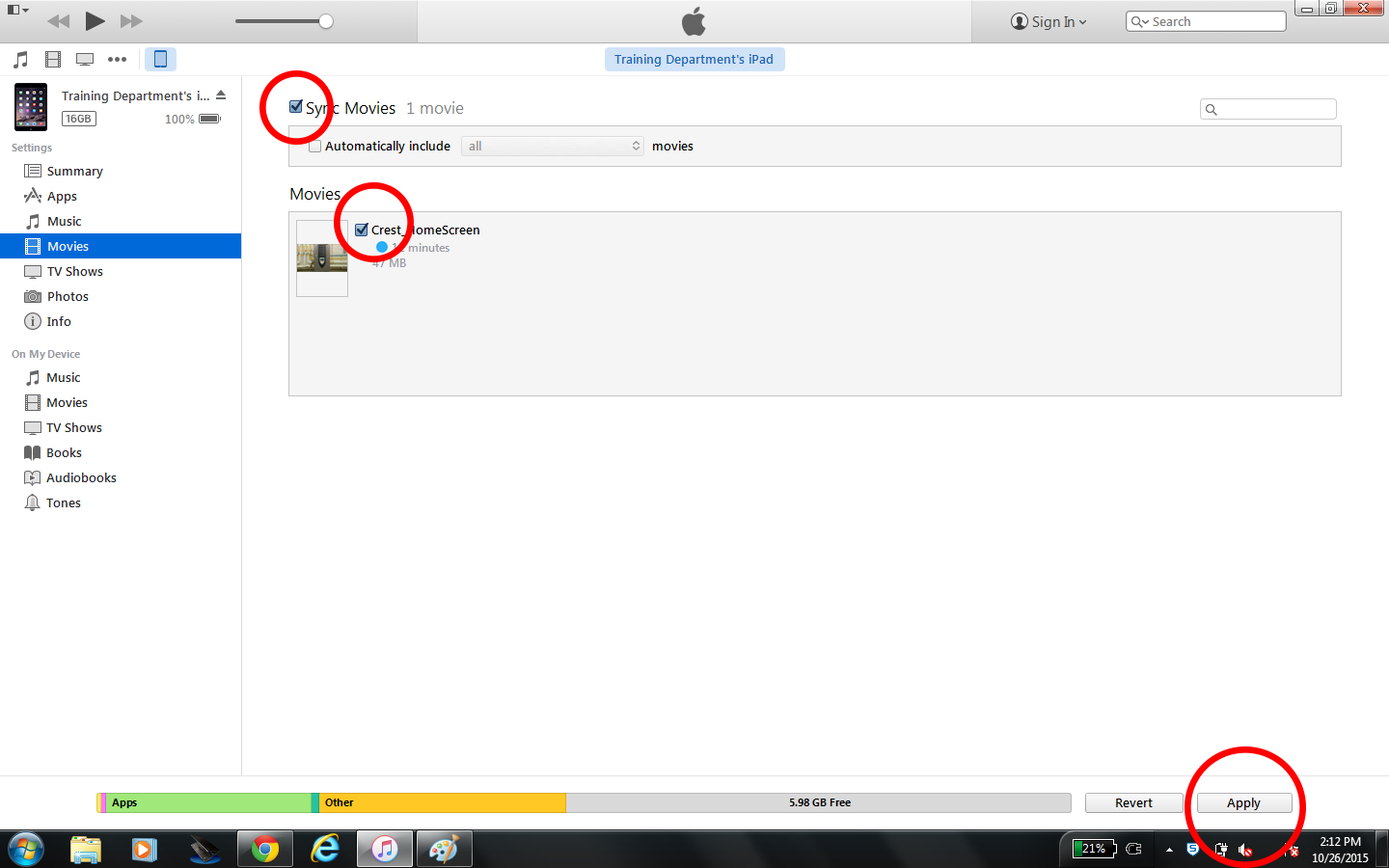Image resolution: width=1389 pixels, height=868 pixels.
Task: Select the highlighted Movies item under Settings
Action: 121,246
